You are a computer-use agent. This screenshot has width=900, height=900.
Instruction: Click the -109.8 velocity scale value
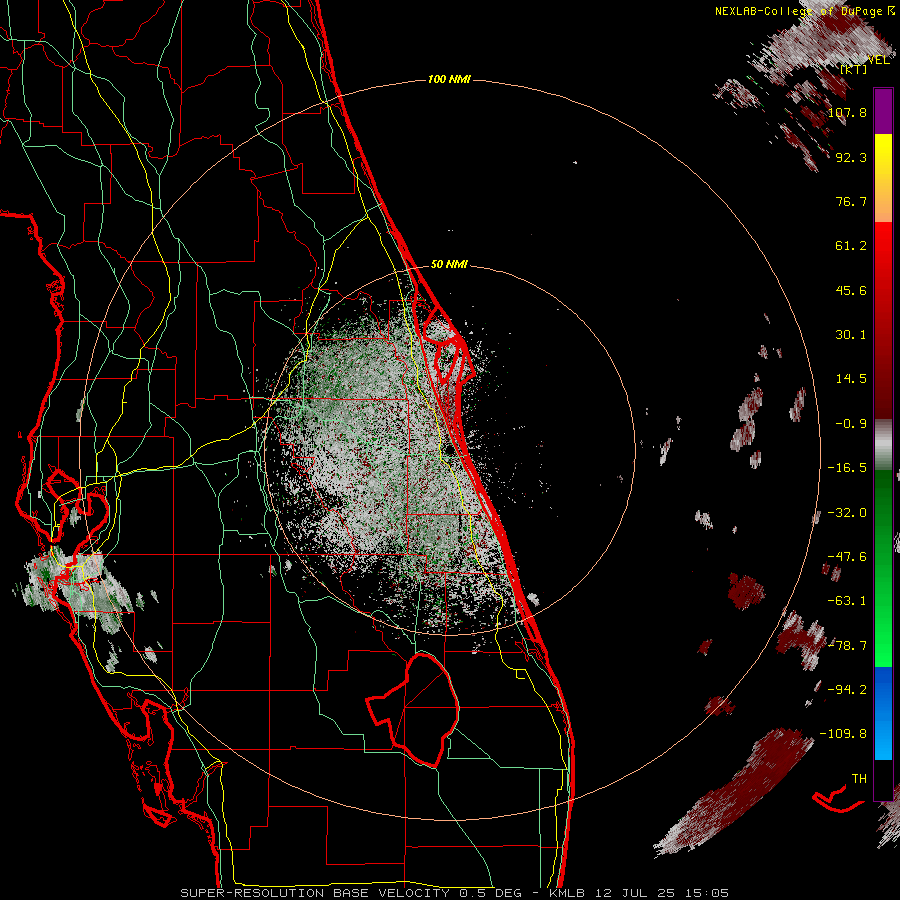843,734
